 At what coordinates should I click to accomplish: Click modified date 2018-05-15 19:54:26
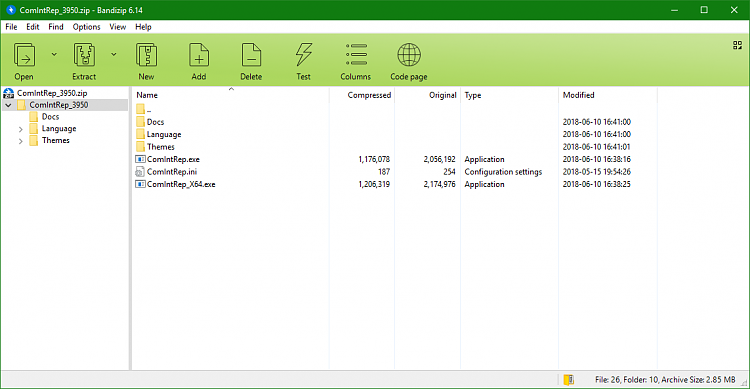pyautogui.click(x=596, y=172)
